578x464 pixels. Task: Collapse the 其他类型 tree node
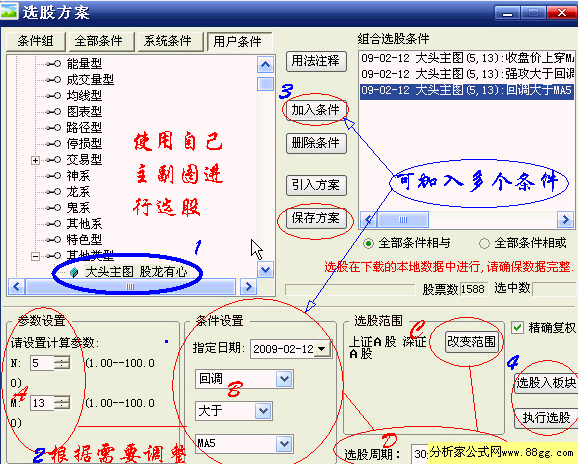point(35,256)
